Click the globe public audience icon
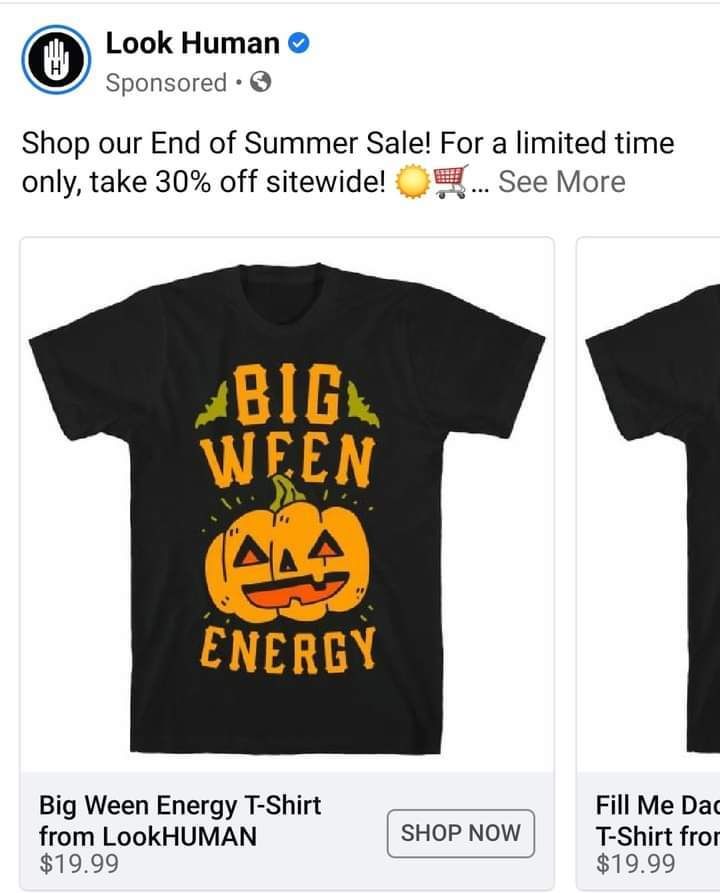This screenshot has width=720, height=893. 260,83
